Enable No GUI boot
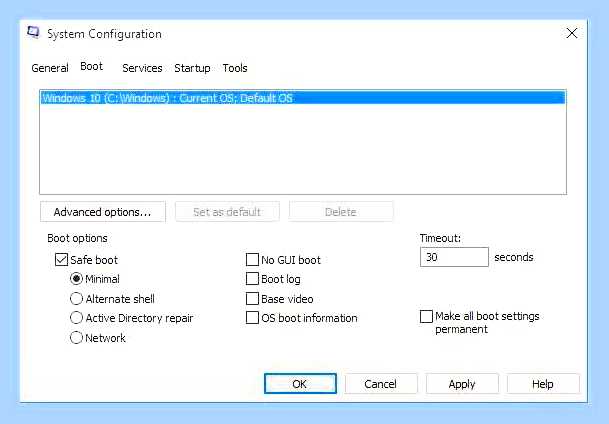The height and width of the screenshot is (424, 609). [x=252, y=259]
